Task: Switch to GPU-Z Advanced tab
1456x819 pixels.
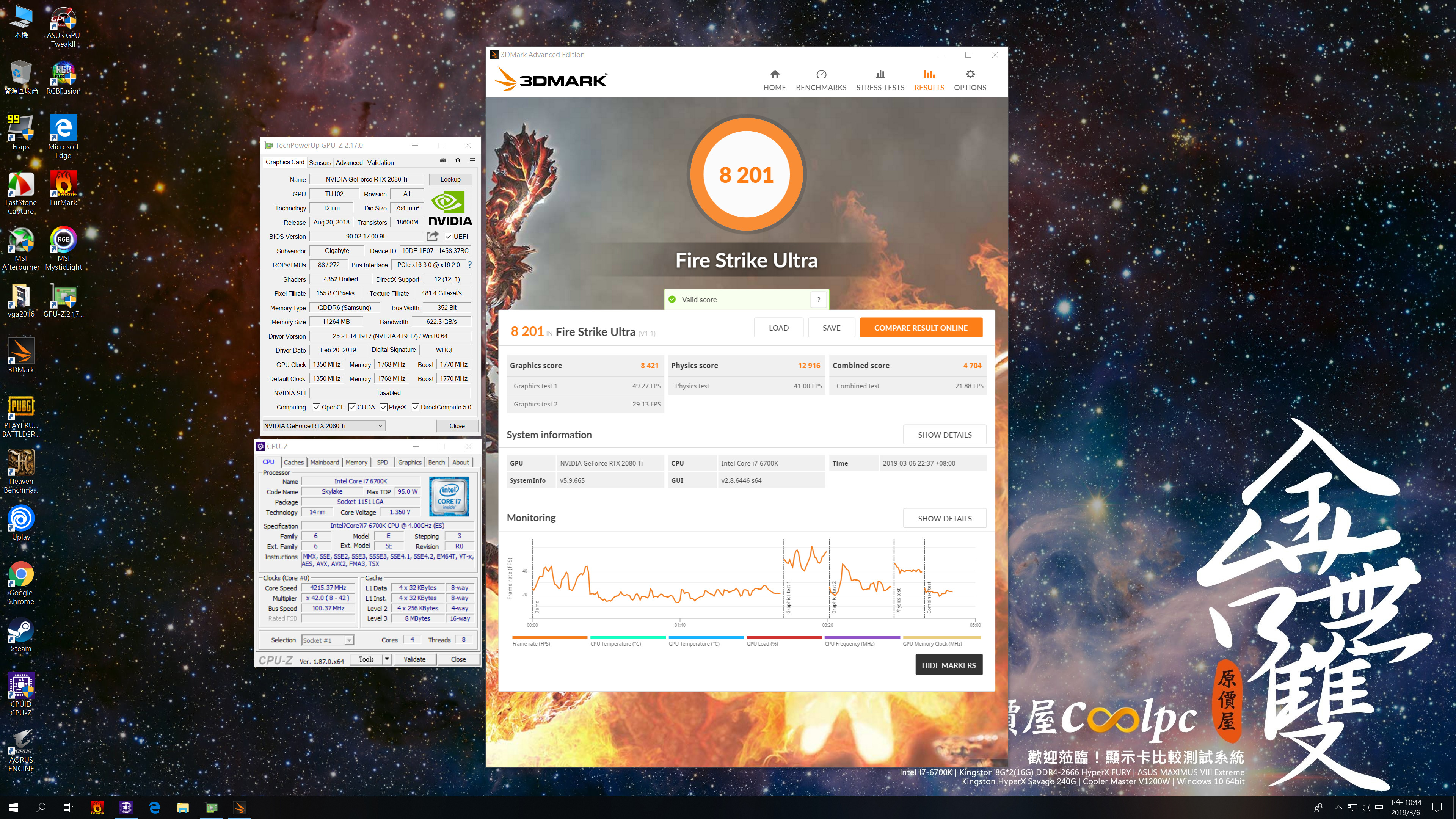Action: [x=349, y=162]
